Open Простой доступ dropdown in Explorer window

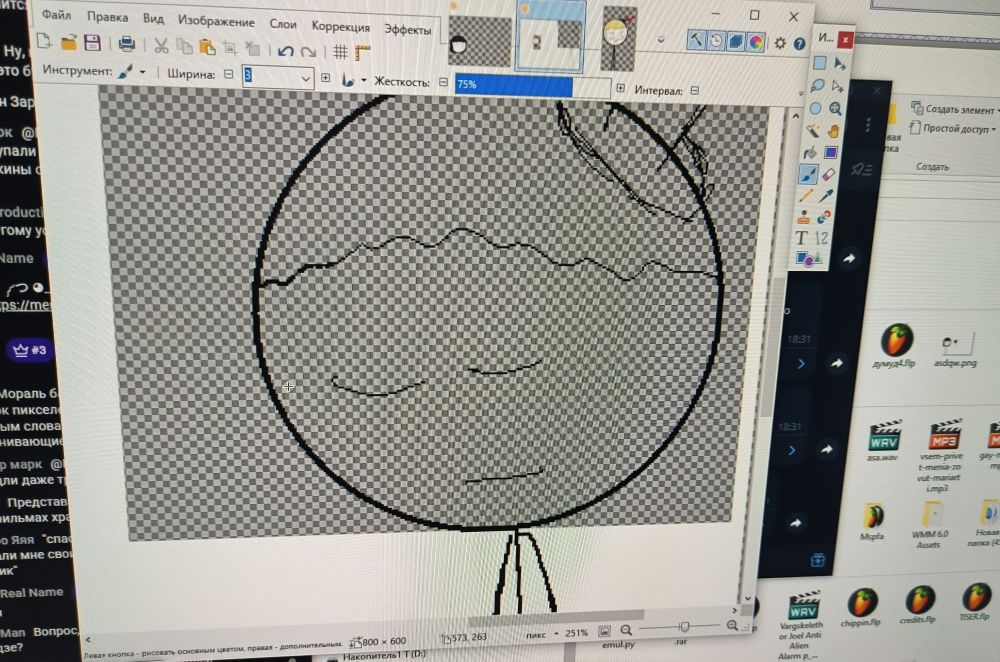tap(953, 128)
